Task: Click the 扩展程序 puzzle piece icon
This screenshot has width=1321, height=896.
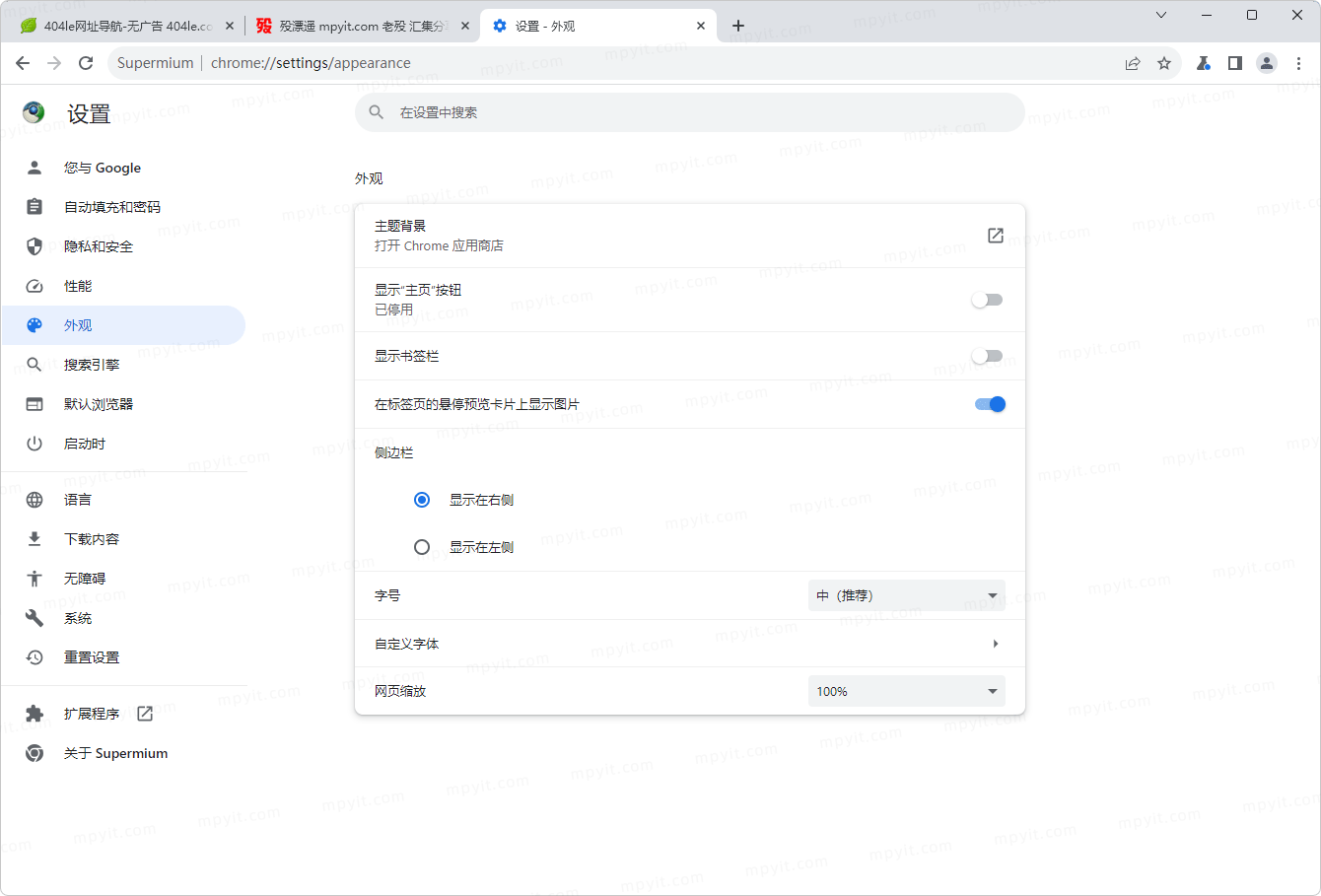Action: (35, 714)
